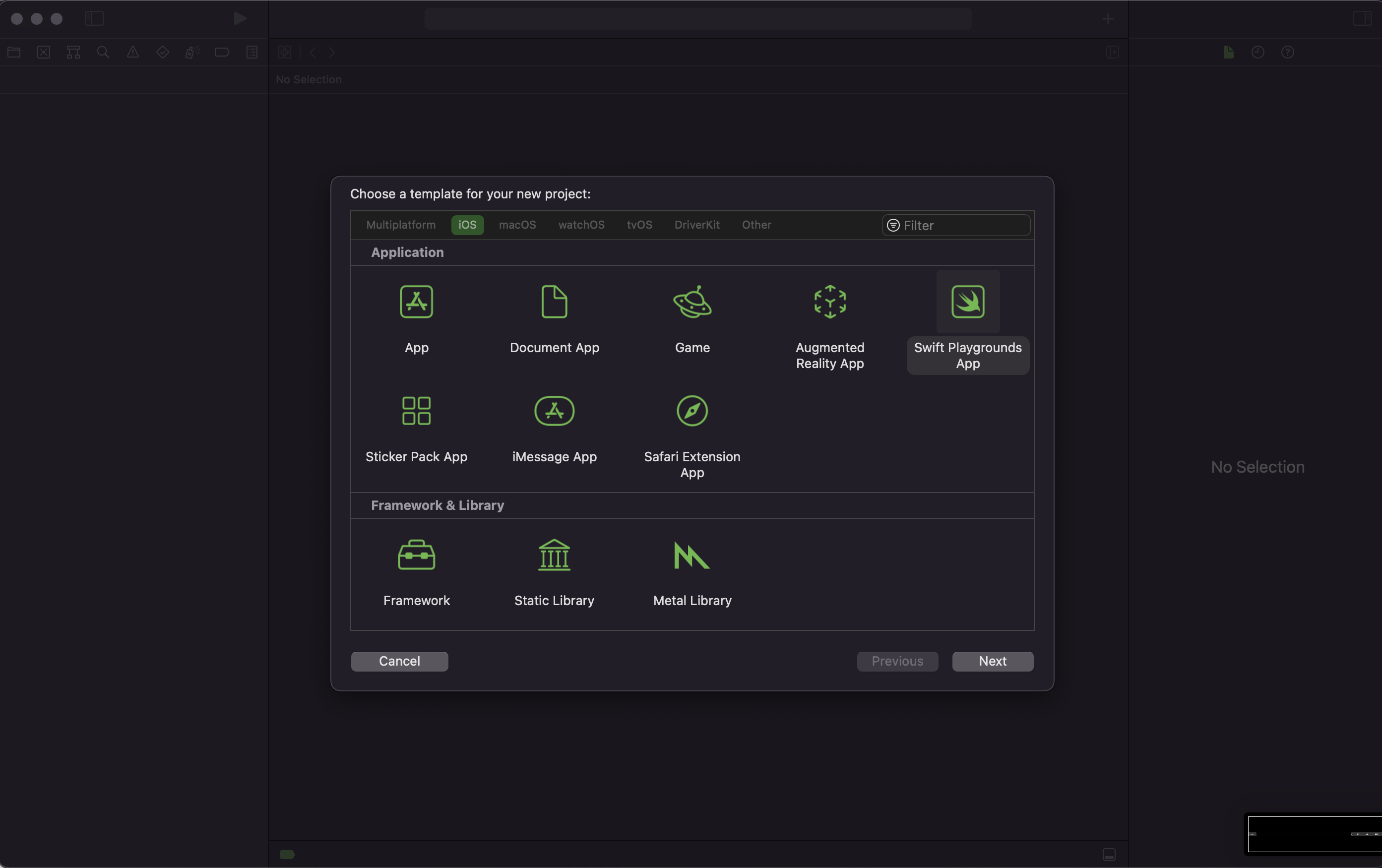
Task: Open the DriverKit tab
Action: (x=696, y=225)
